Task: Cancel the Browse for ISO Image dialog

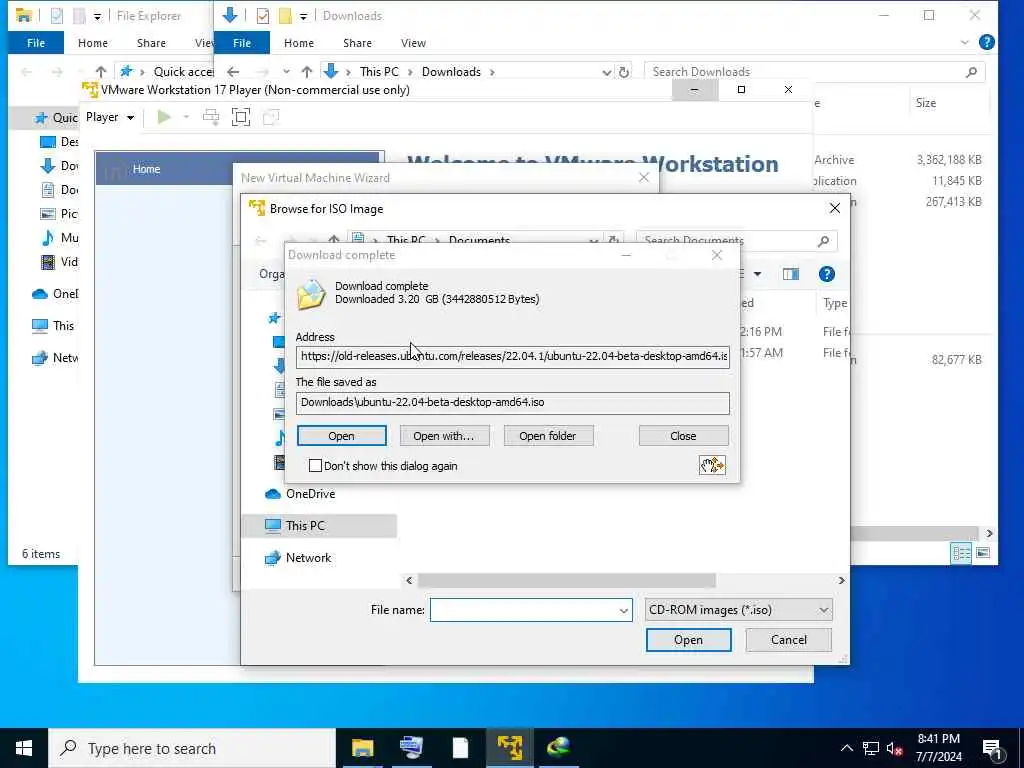Action: coord(788,640)
